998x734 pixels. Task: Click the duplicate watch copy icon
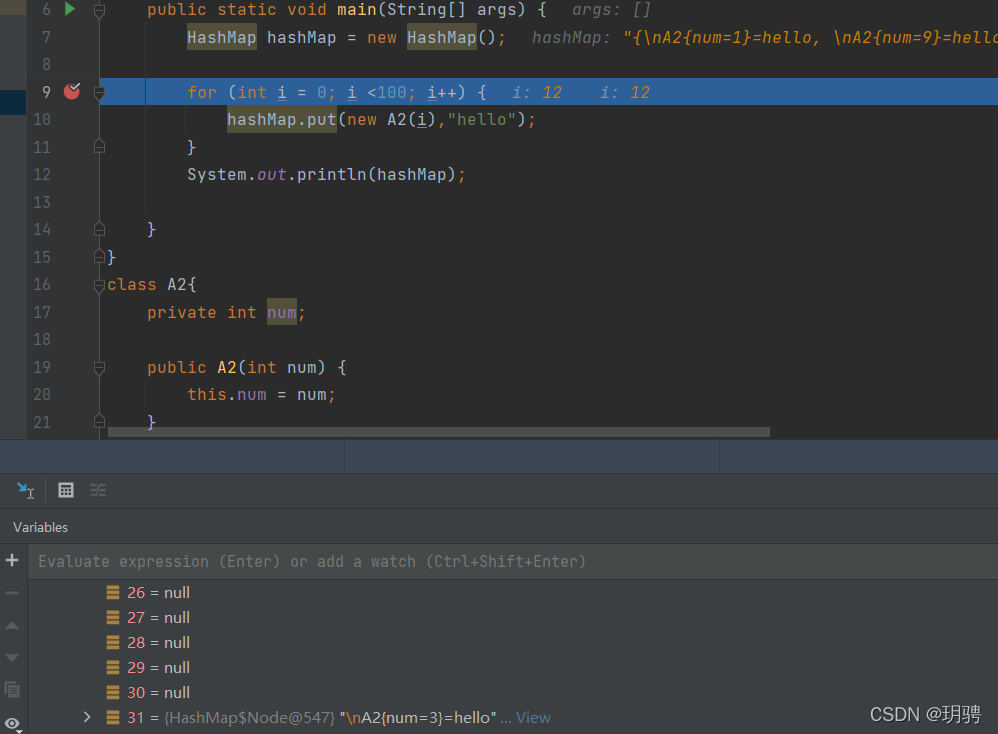12,689
